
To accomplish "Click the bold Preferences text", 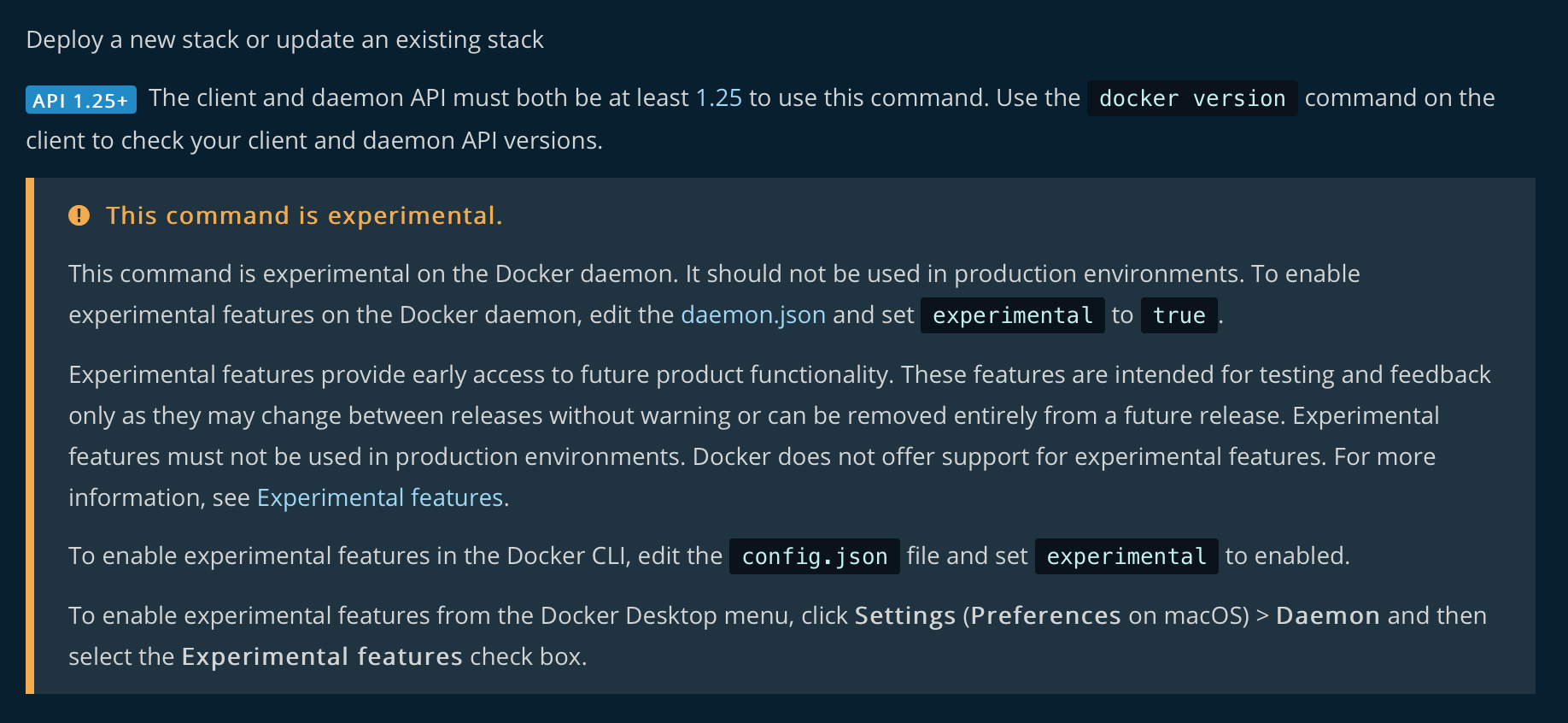I will pos(1045,615).
